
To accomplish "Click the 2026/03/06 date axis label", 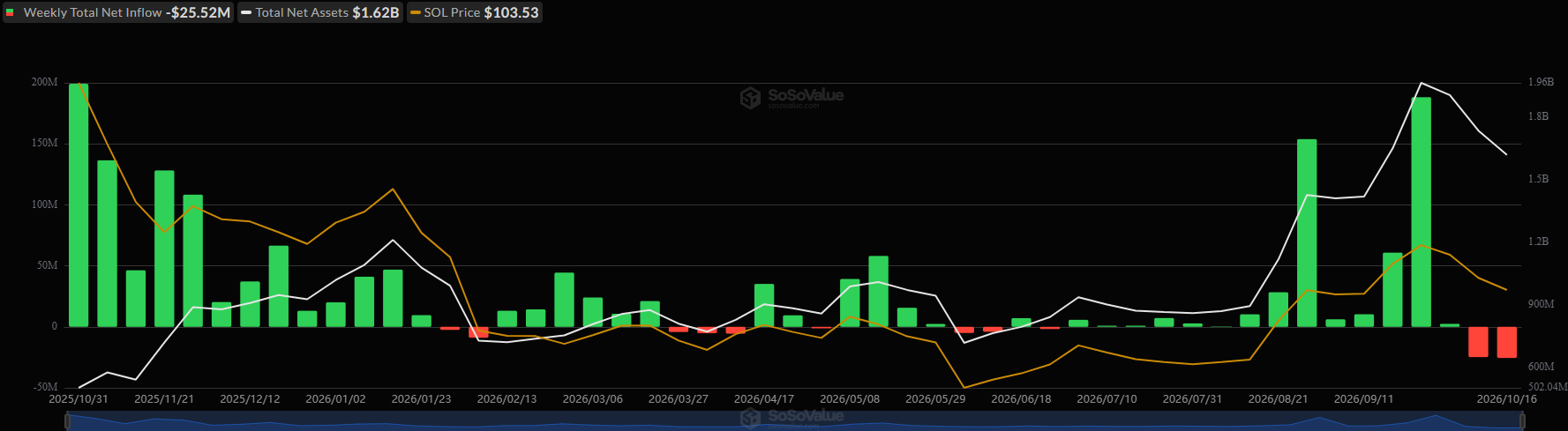I will coord(593,399).
